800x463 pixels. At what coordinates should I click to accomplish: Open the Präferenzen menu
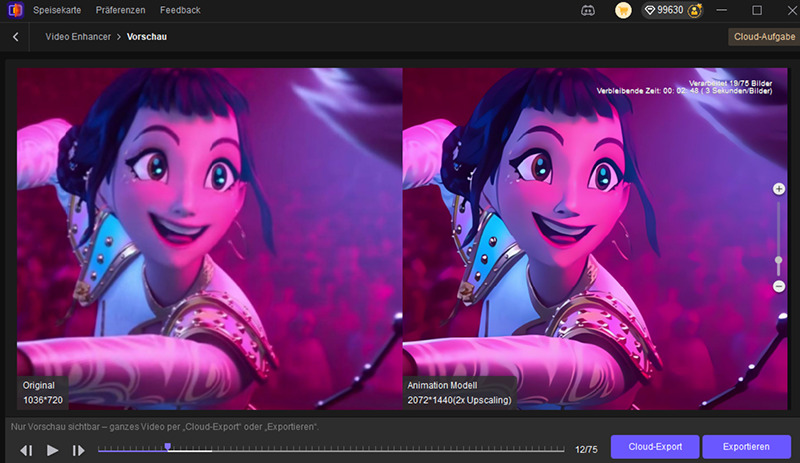[120, 10]
